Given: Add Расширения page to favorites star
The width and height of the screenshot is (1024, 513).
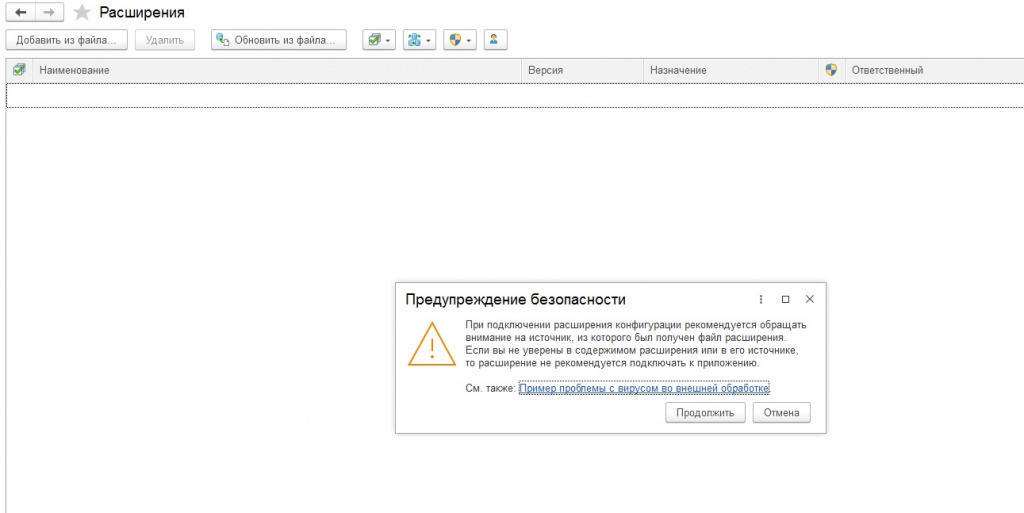Looking at the screenshot, I should tap(82, 12).
